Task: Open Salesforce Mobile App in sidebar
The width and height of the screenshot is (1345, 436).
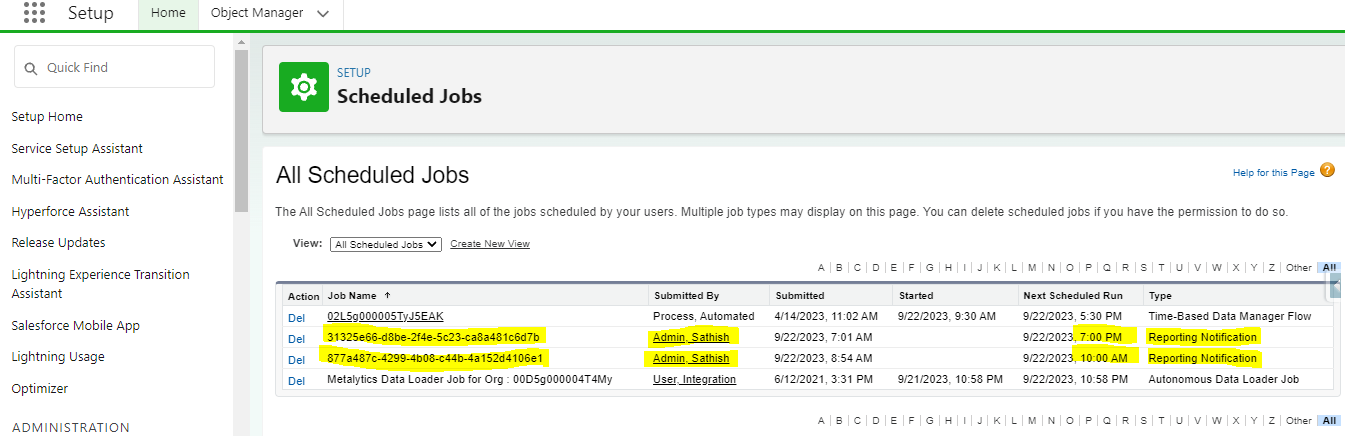Action: pyautogui.click(x=75, y=326)
